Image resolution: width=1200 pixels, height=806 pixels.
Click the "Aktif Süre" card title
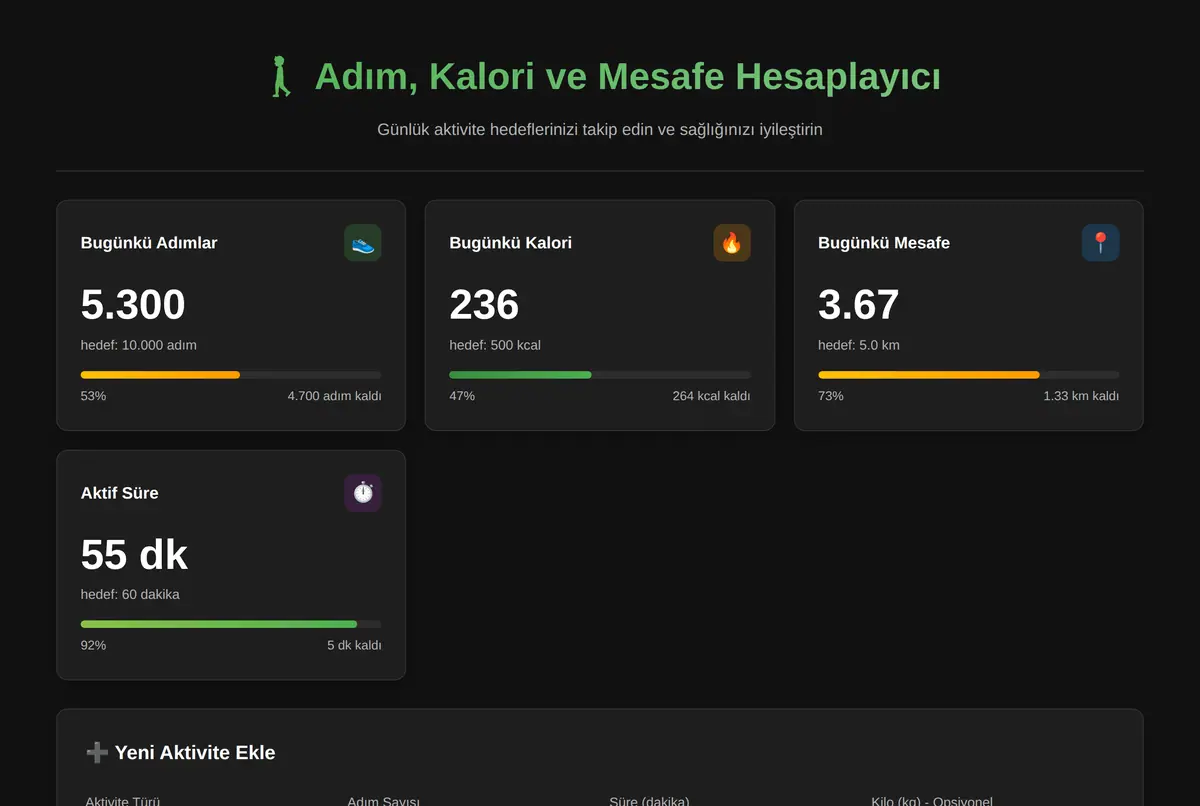pos(120,493)
